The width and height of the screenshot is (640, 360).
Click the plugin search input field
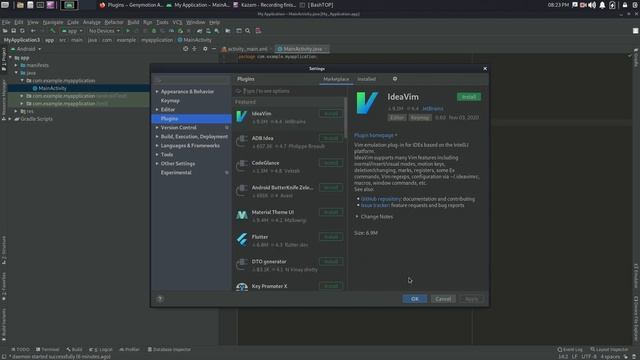[289, 91]
